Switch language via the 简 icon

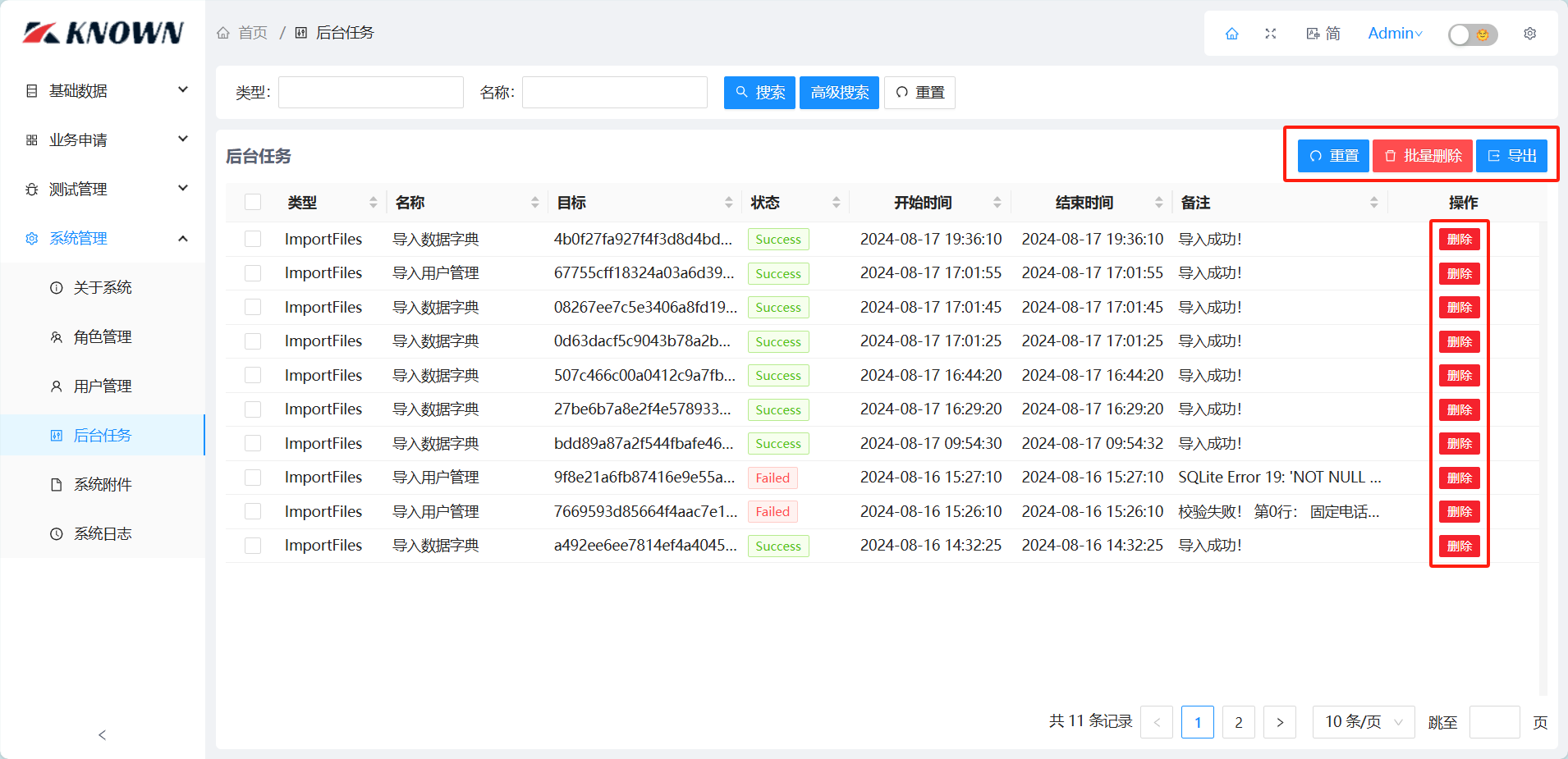tap(1323, 34)
